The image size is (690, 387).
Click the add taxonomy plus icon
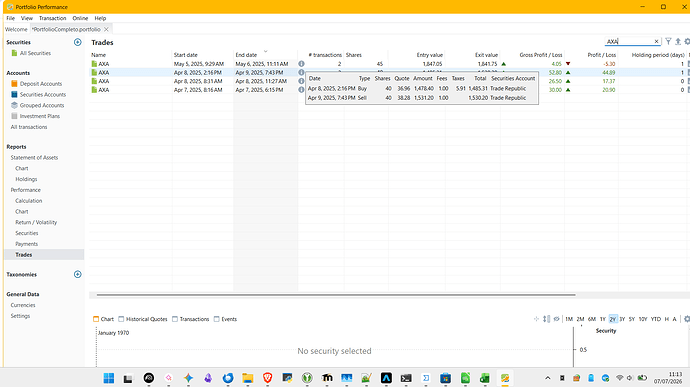pos(77,274)
